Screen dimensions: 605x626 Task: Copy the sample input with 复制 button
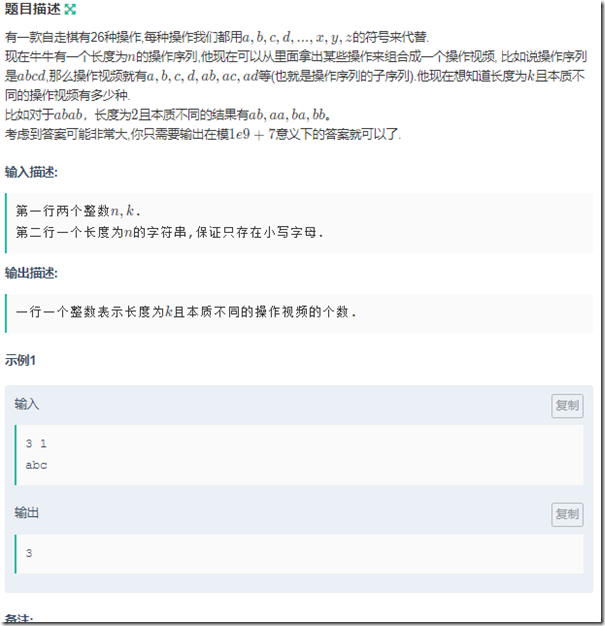pos(567,406)
